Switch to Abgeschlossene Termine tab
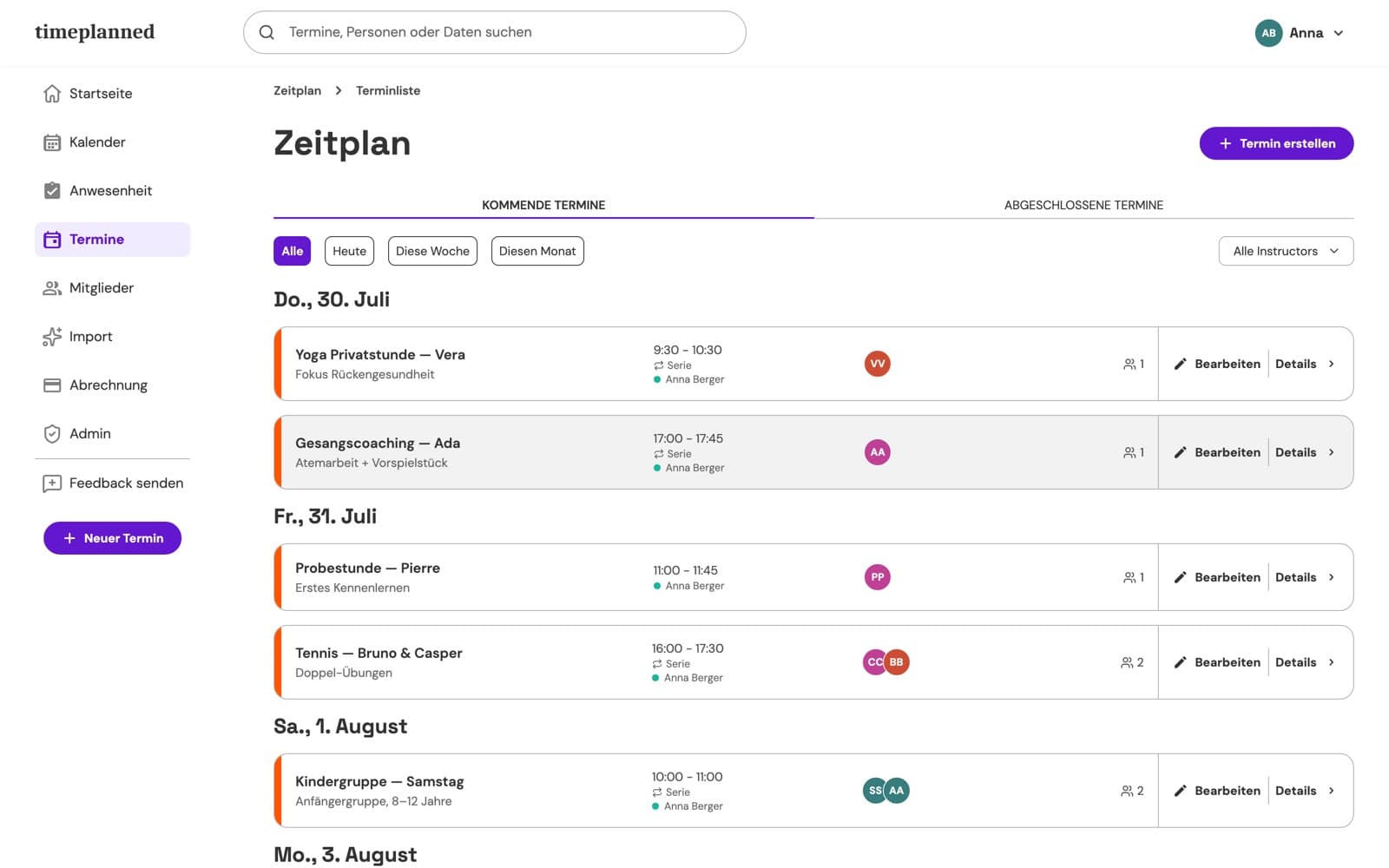1389x868 pixels. pos(1083,205)
